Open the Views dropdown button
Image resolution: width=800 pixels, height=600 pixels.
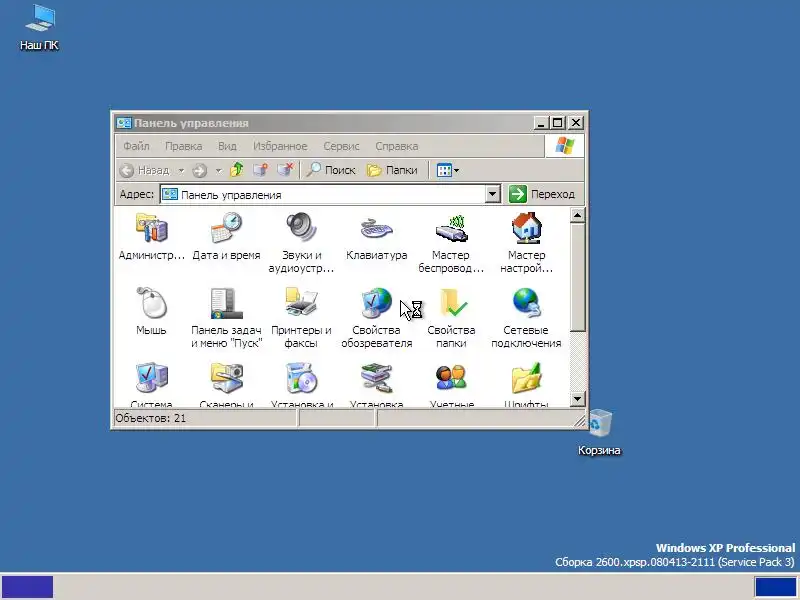(x=447, y=170)
